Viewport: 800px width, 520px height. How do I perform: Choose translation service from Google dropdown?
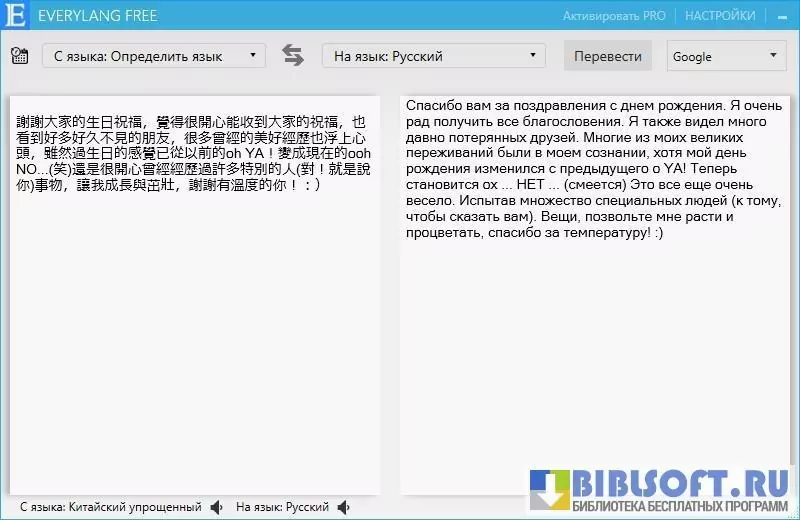(x=726, y=56)
